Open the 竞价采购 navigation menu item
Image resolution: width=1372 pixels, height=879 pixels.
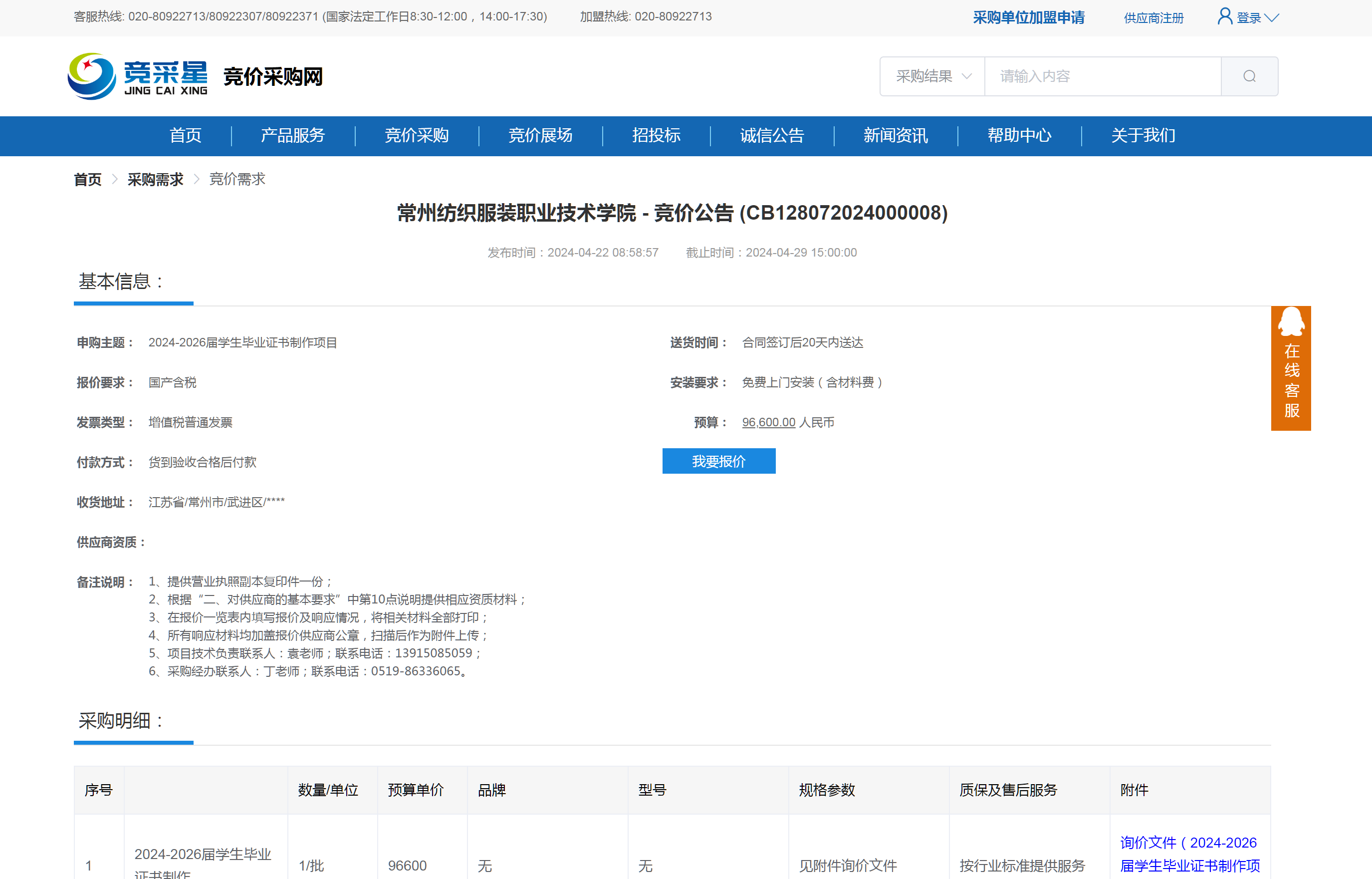tap(417, 136)
